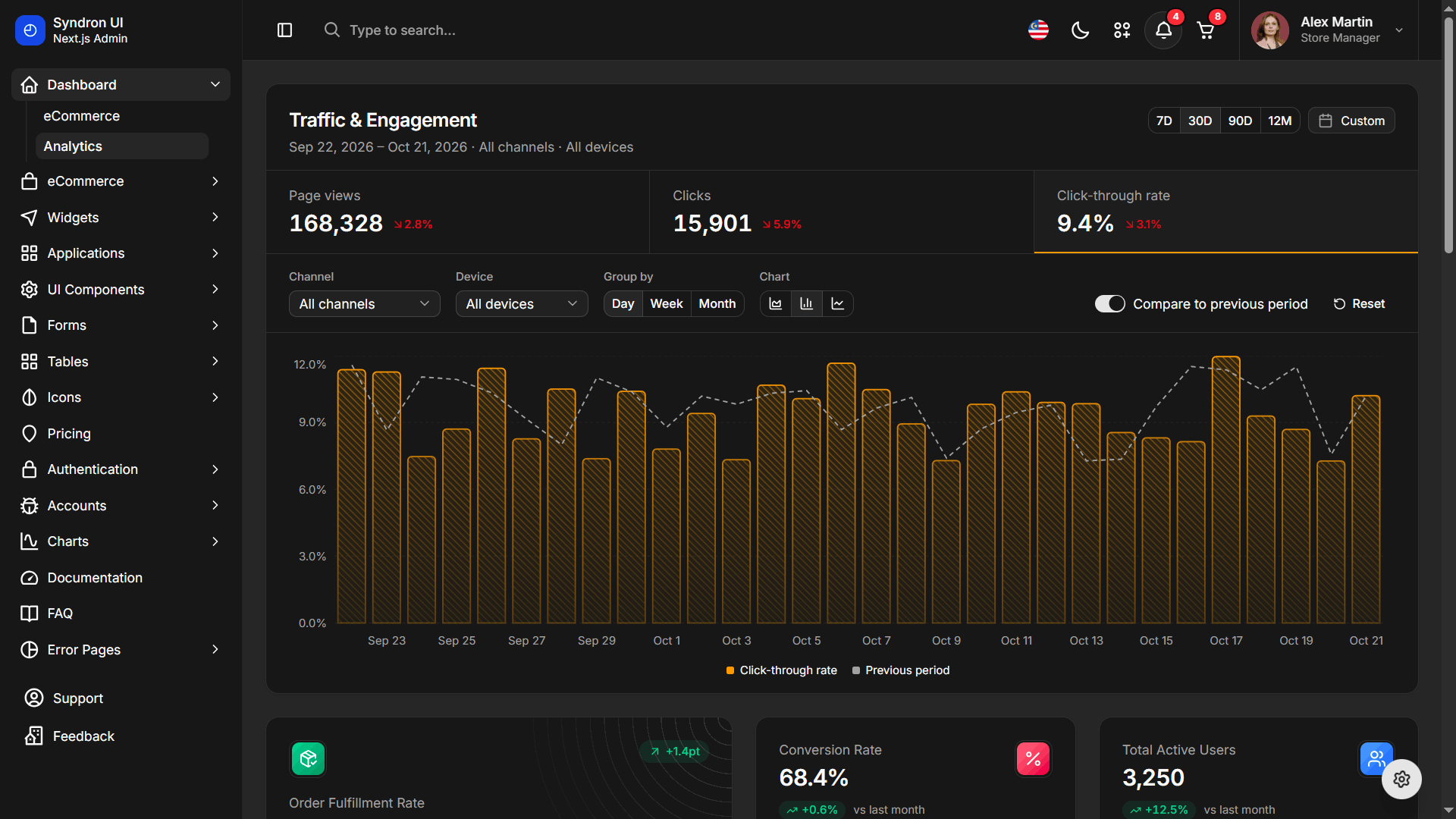1456x819 pixels.
Task: Group chart data by Week
Action: point(667,304)
